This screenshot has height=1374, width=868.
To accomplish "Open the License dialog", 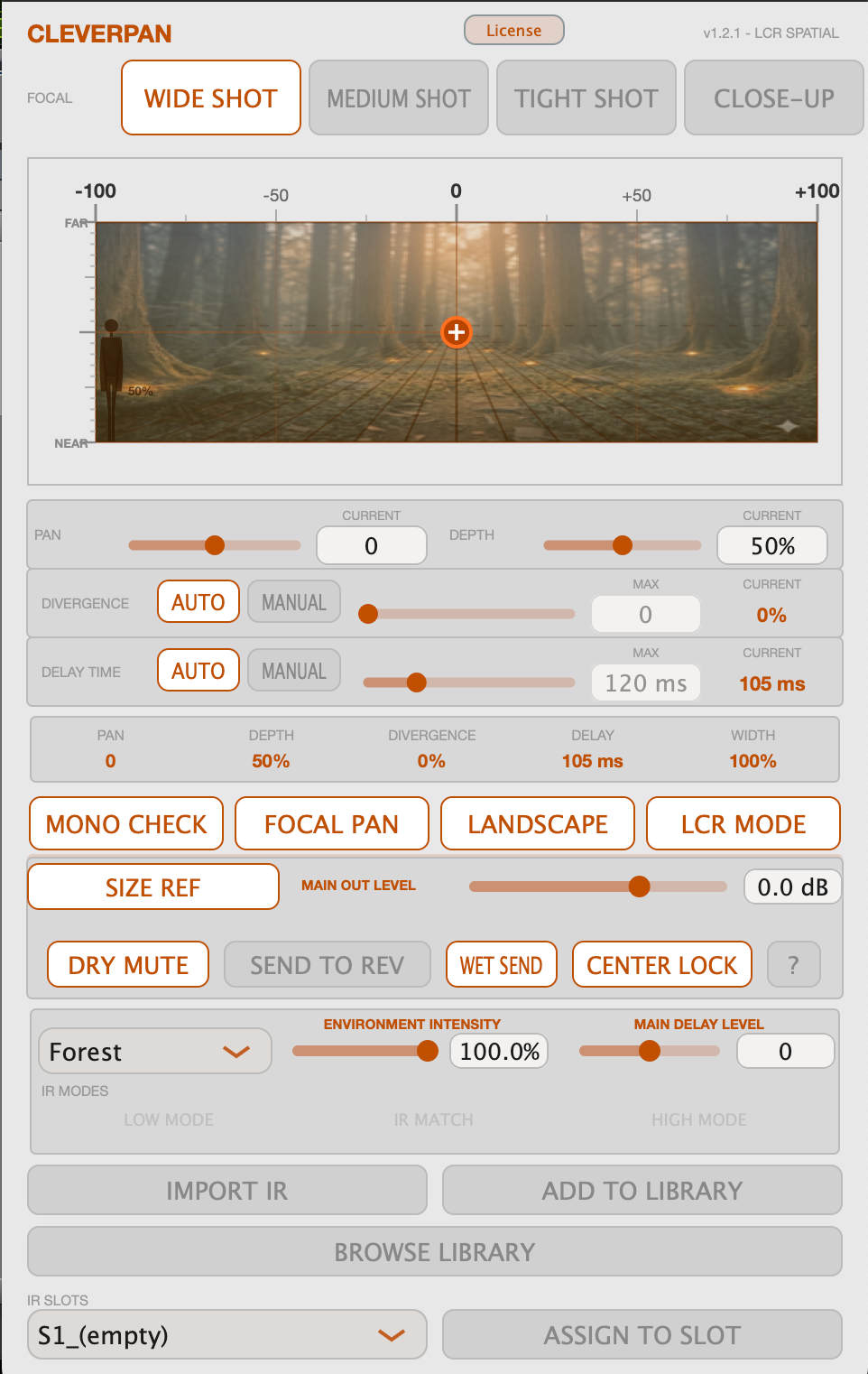I will [514, 30].
